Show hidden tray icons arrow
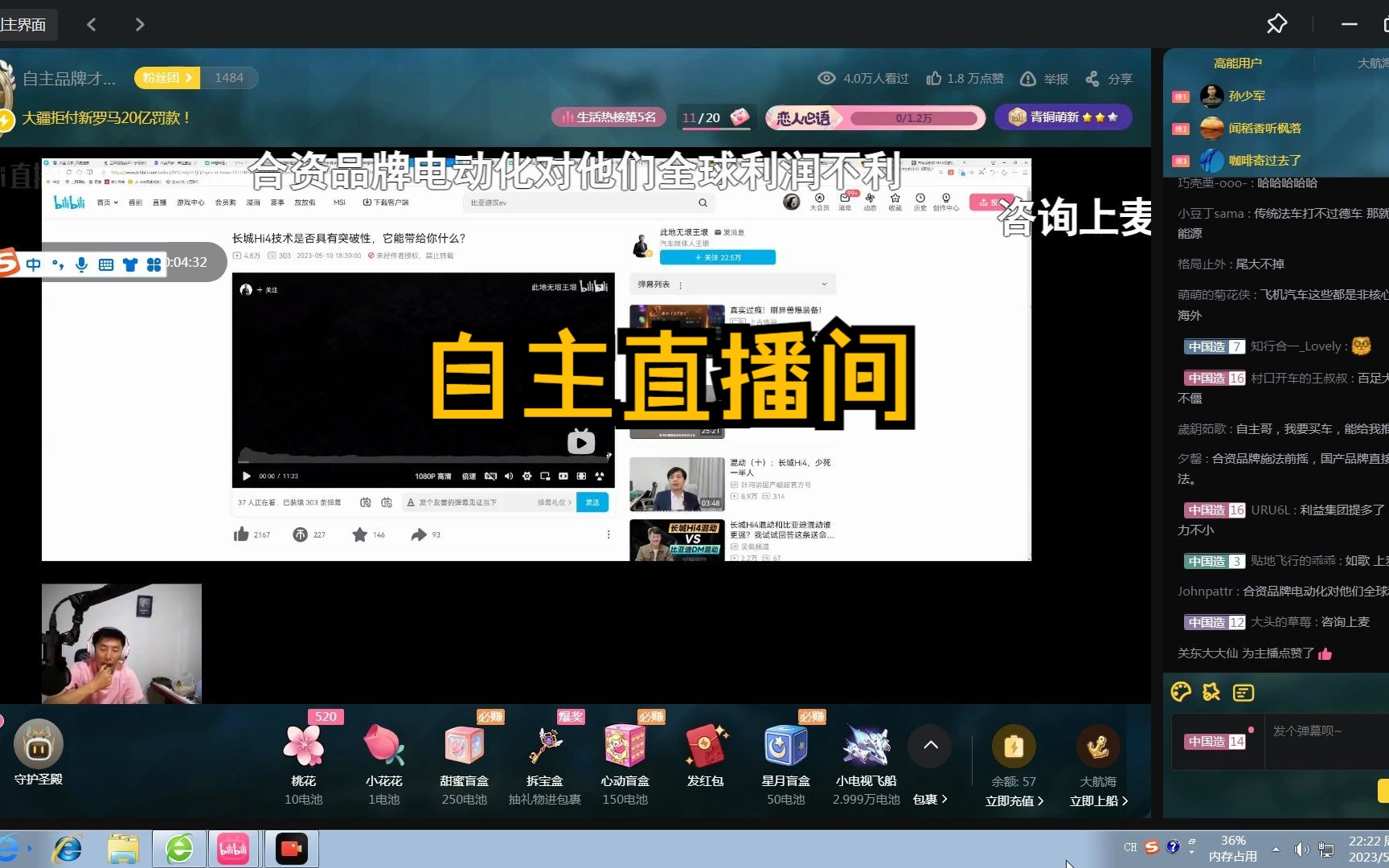The image size is (1389, 868). coord(1276,849)
